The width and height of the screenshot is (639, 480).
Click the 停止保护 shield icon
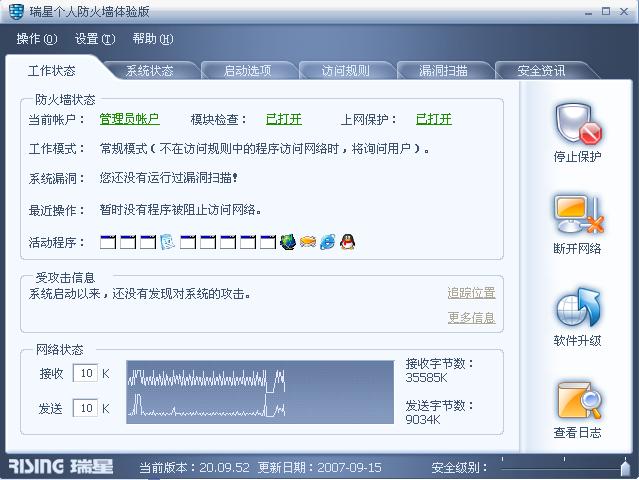[x=578, y=123]
